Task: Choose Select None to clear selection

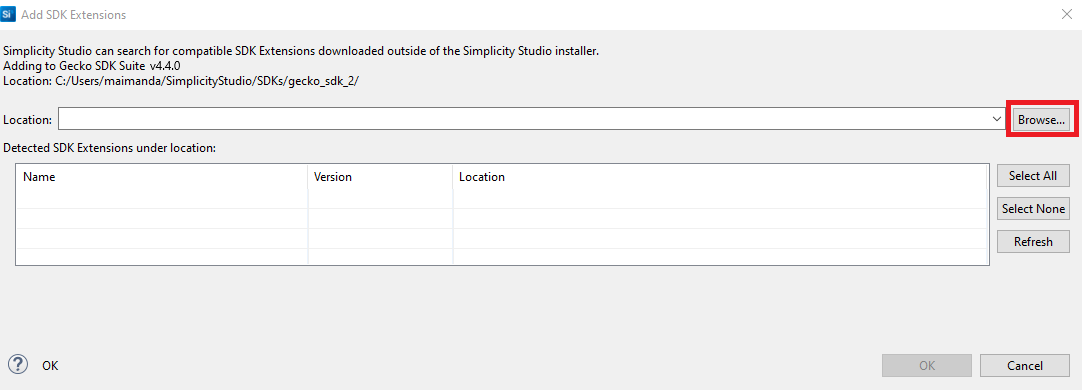Action: [1033, 208]
